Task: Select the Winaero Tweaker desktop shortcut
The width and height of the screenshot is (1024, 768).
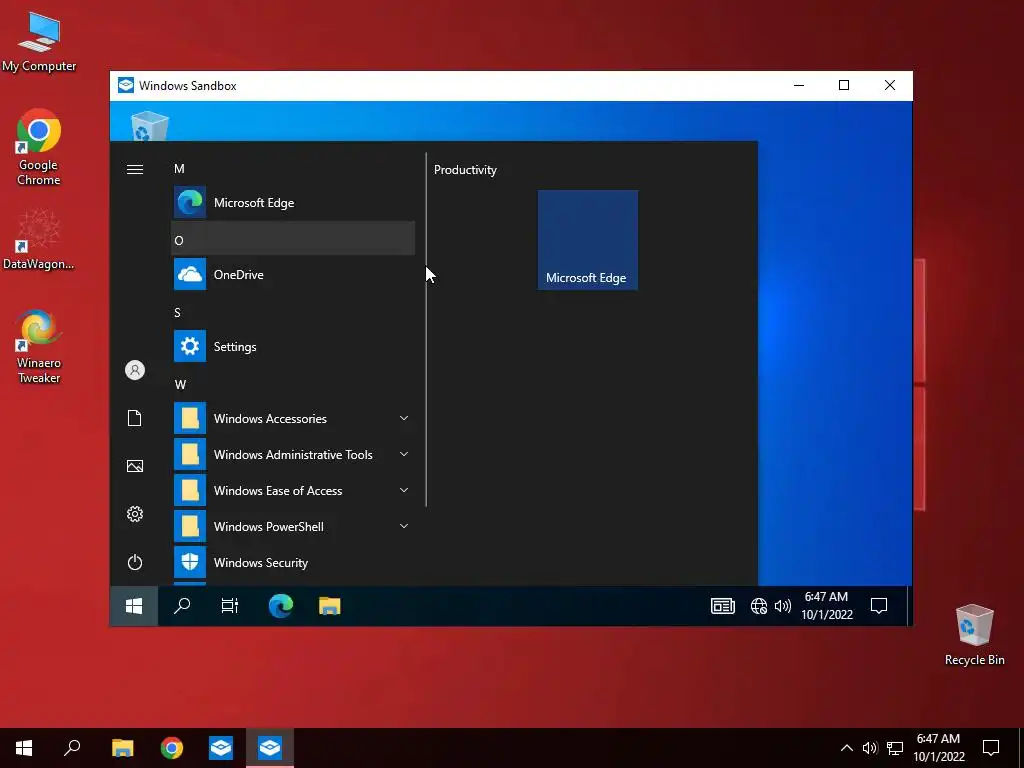Action: pos(39,347)
